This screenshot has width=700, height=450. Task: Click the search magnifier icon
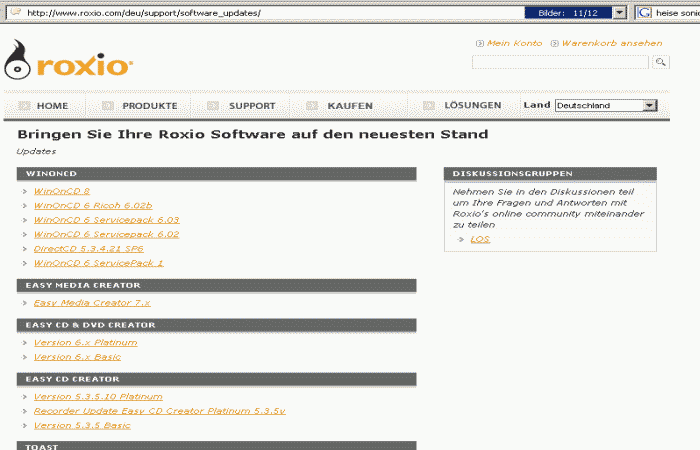click(x=661, y=62)
